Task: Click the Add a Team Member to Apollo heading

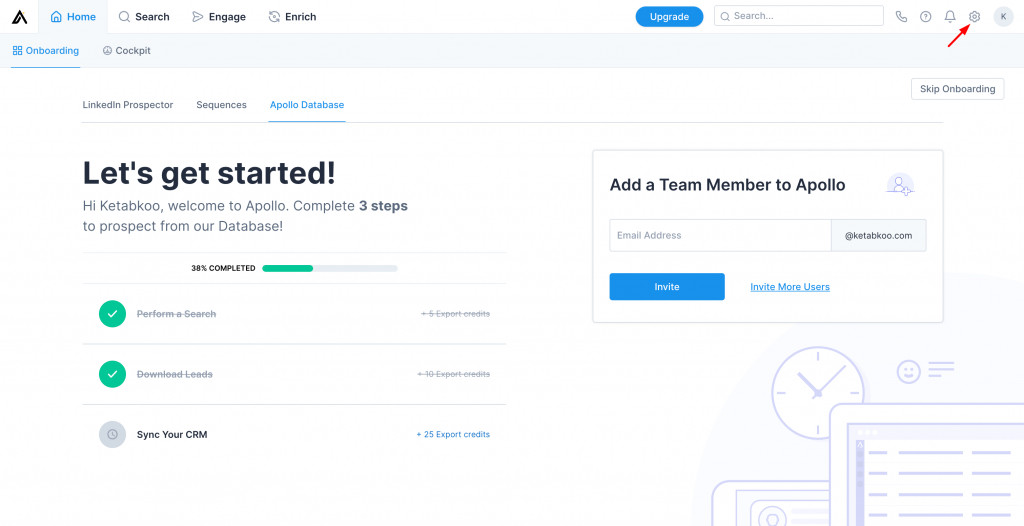Action: [x=728, y=185]
